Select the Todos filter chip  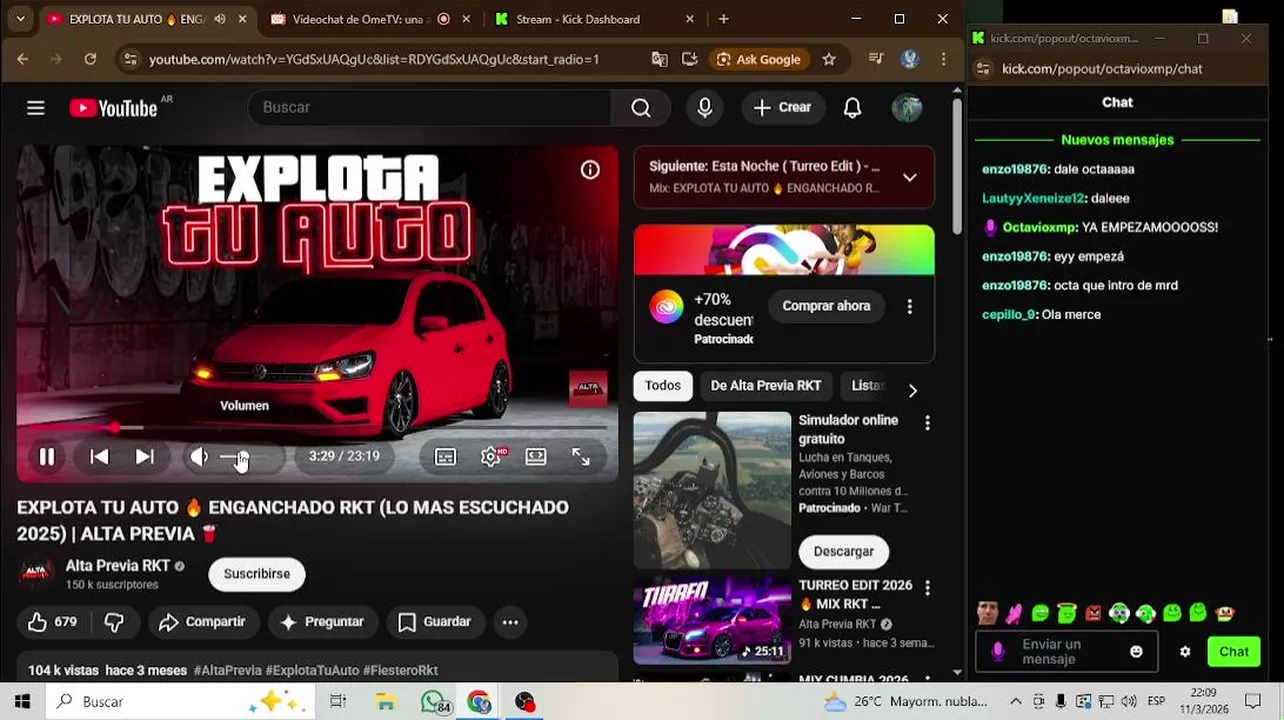[663, 386]
